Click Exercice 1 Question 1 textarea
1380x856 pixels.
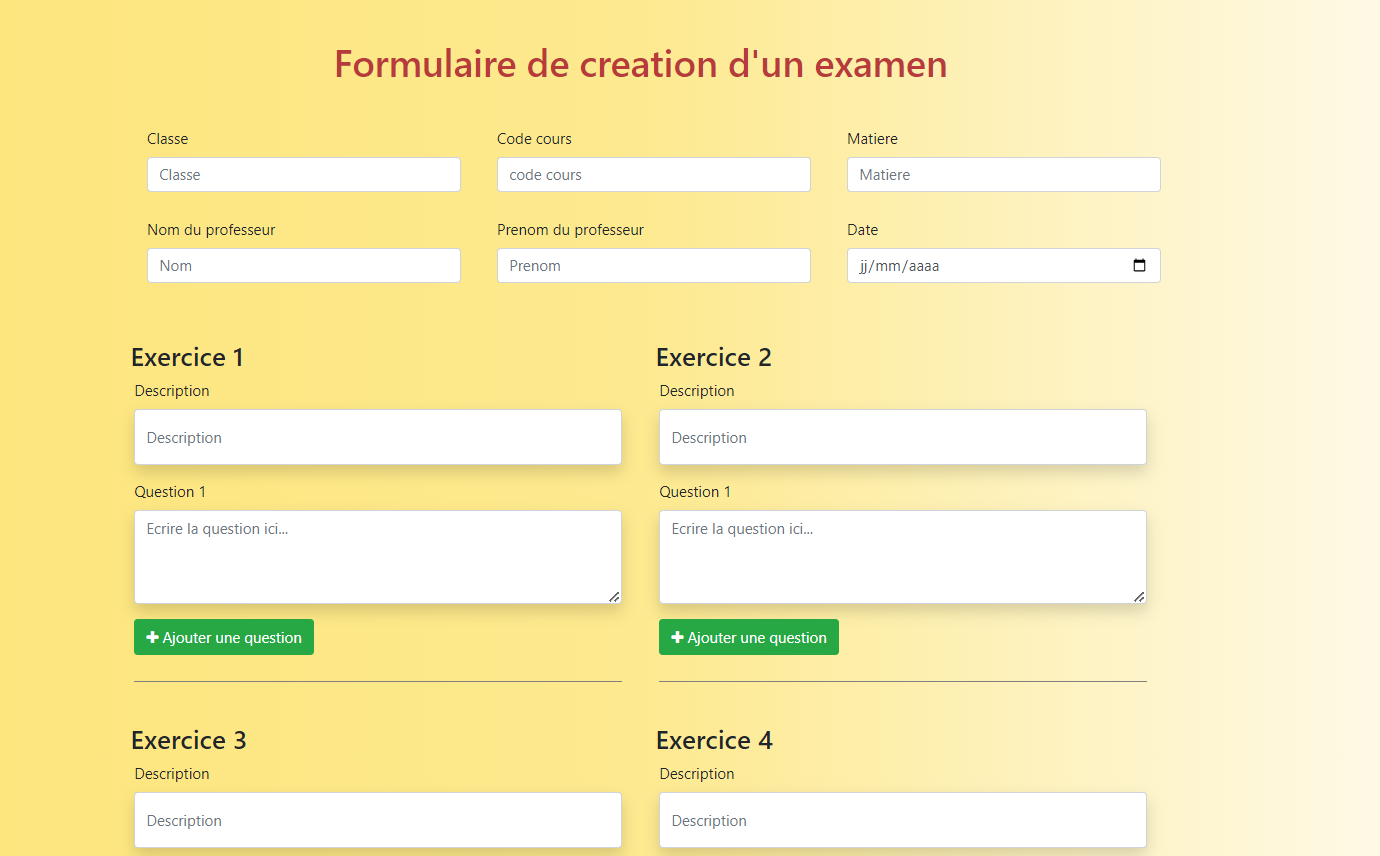[378, 557]
